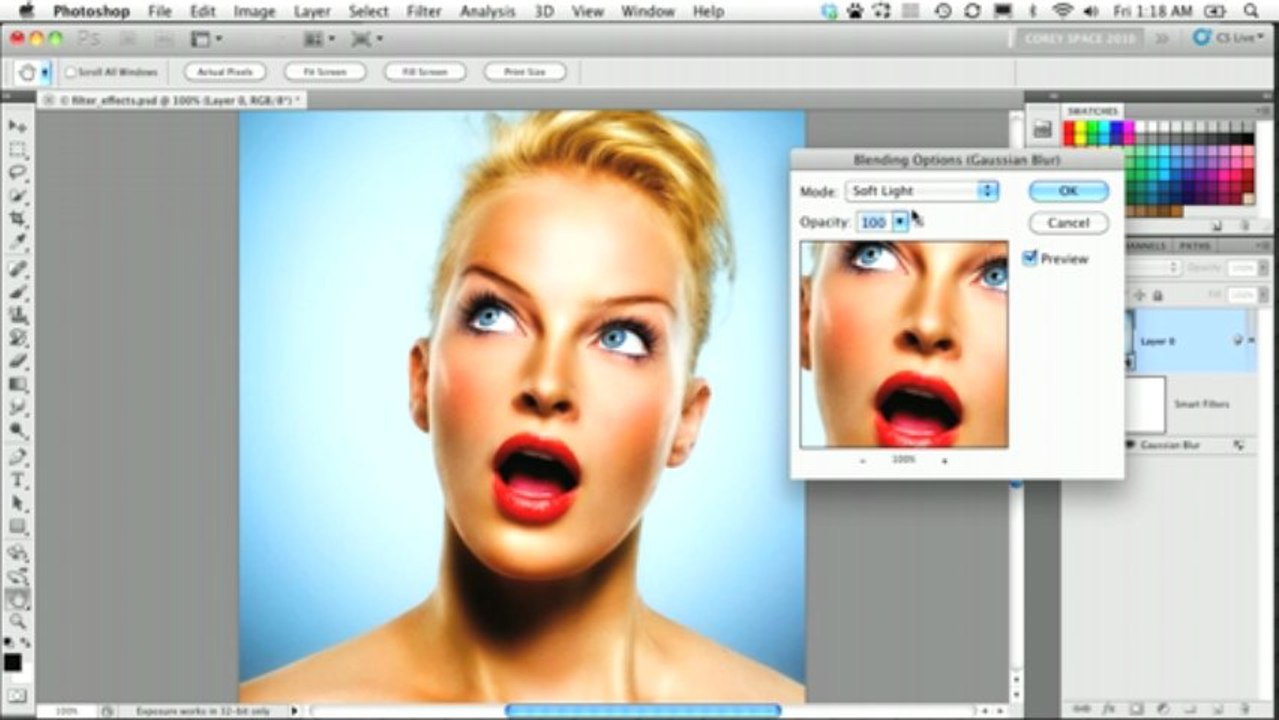Open the Mode dropdown showing Soft Light
The image size is (1279, 720).
(922, 191)
